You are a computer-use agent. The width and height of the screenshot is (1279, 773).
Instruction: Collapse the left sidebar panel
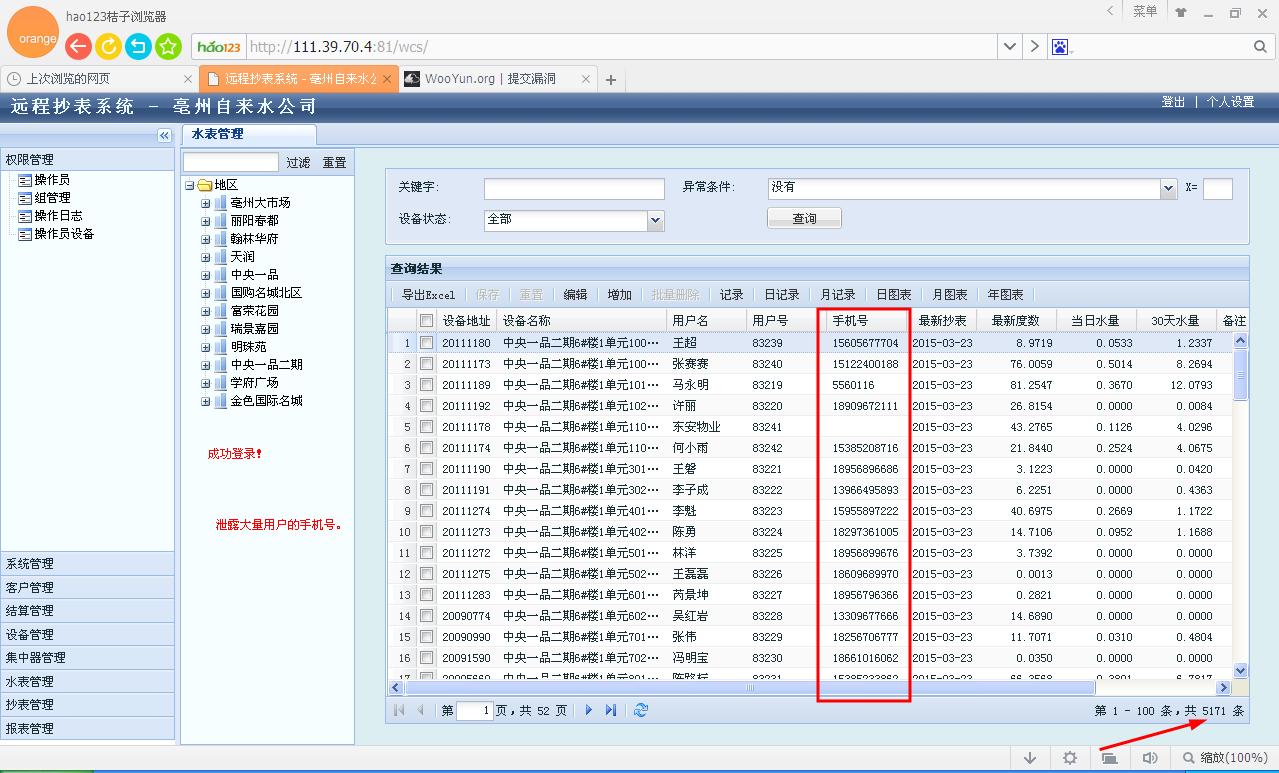click(164, 135)
